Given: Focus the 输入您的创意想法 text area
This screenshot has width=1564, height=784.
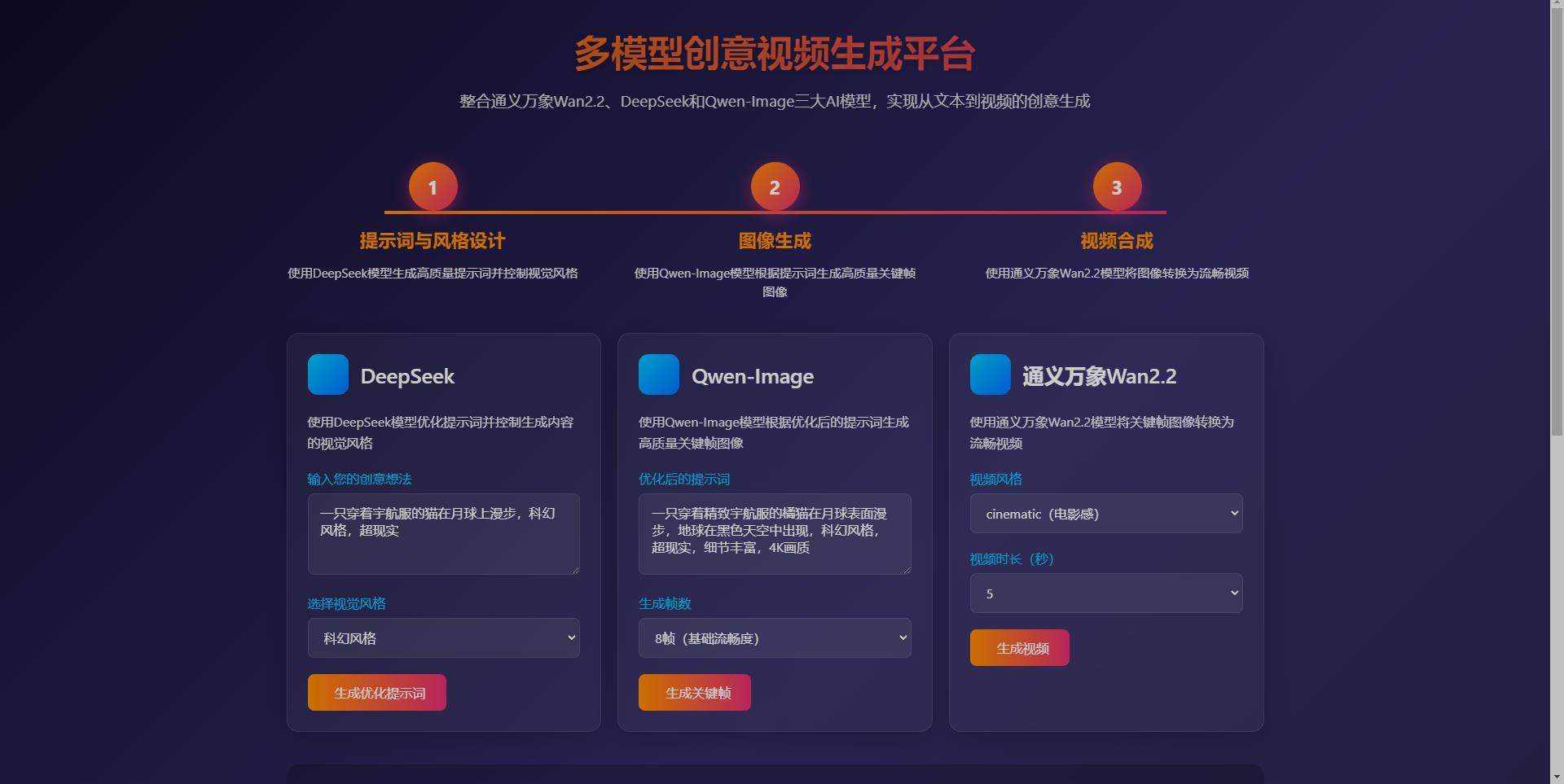Looking at the screenshot, I should 444,534.
